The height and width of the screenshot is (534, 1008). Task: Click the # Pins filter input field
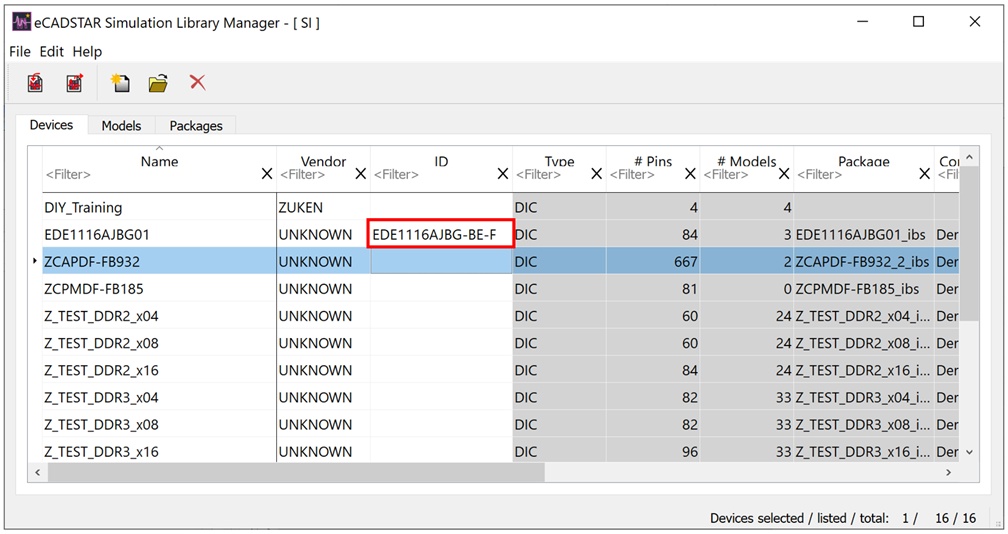tap(645, 174)
